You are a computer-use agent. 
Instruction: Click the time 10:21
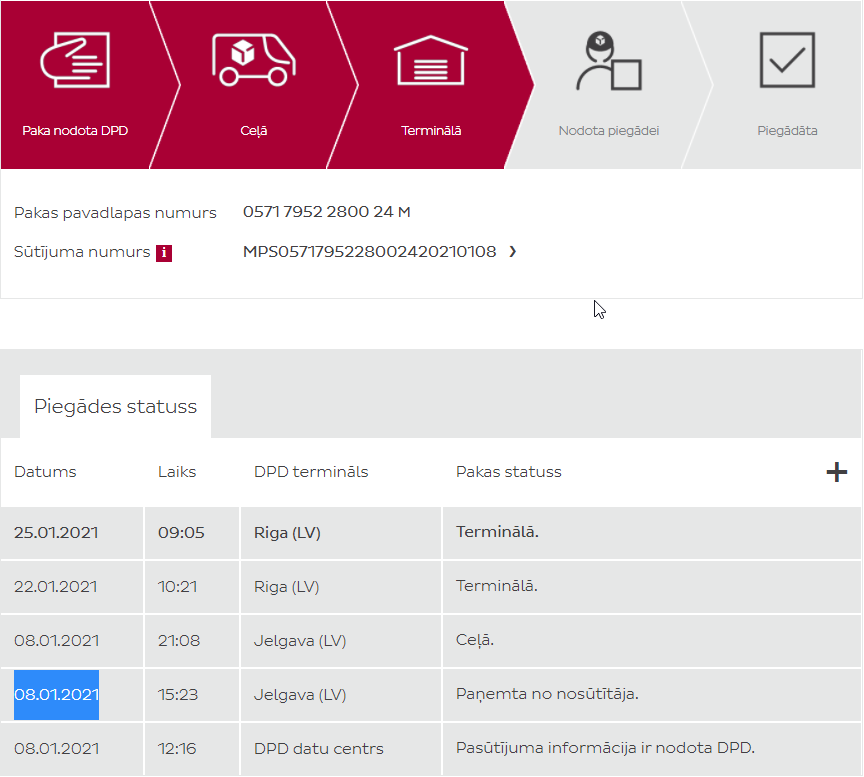[x=177, y=586]
